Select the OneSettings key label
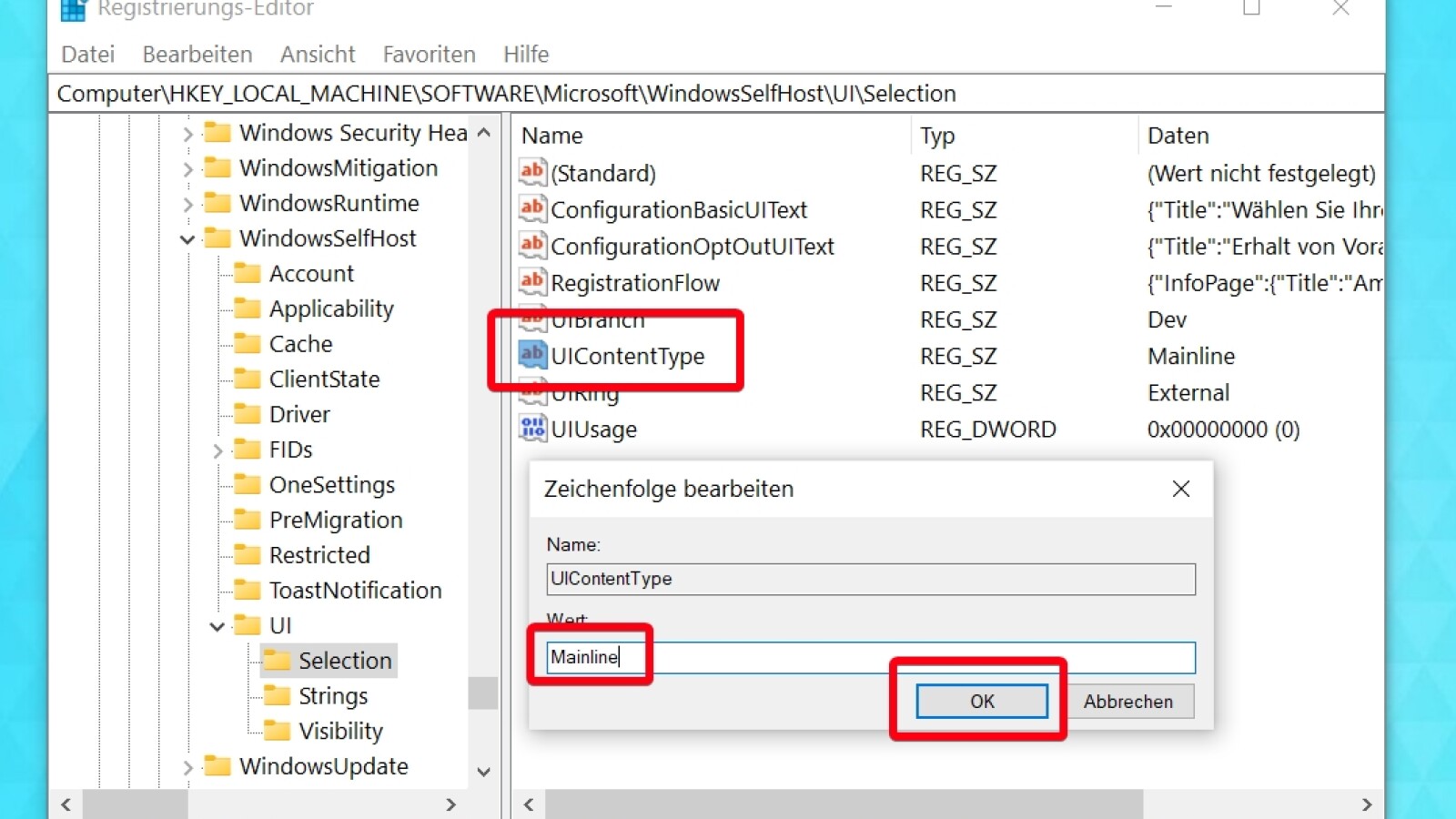Viewport: 1456px width, 819px height. pyautogui.click(x=332, y=485)
